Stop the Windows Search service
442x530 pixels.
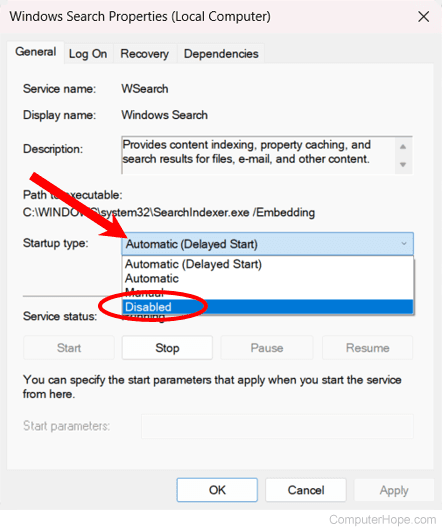167,348
